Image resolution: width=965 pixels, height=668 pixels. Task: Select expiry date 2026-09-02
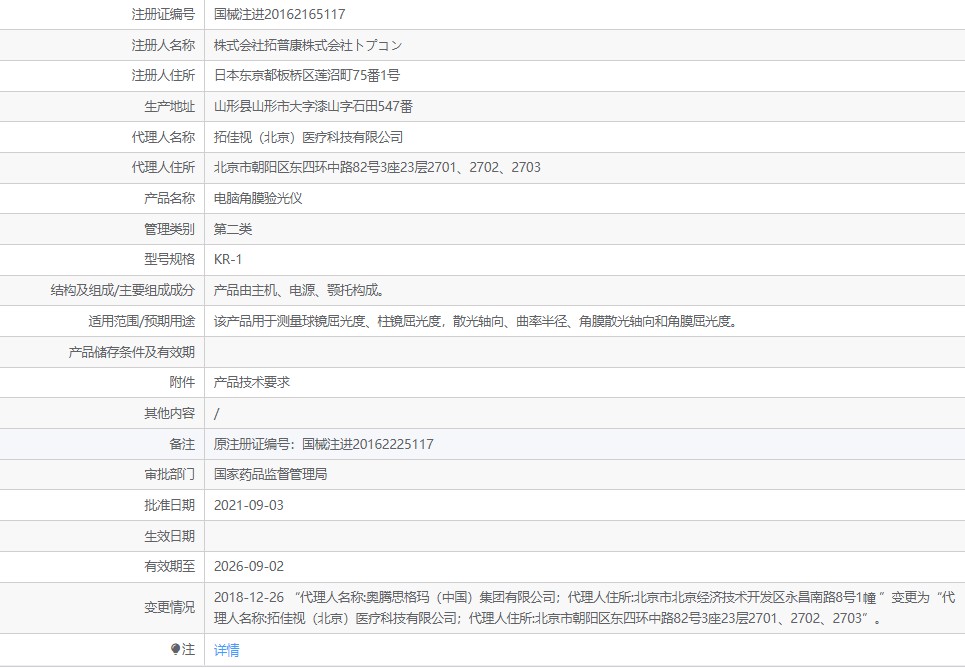click(249, 566)
